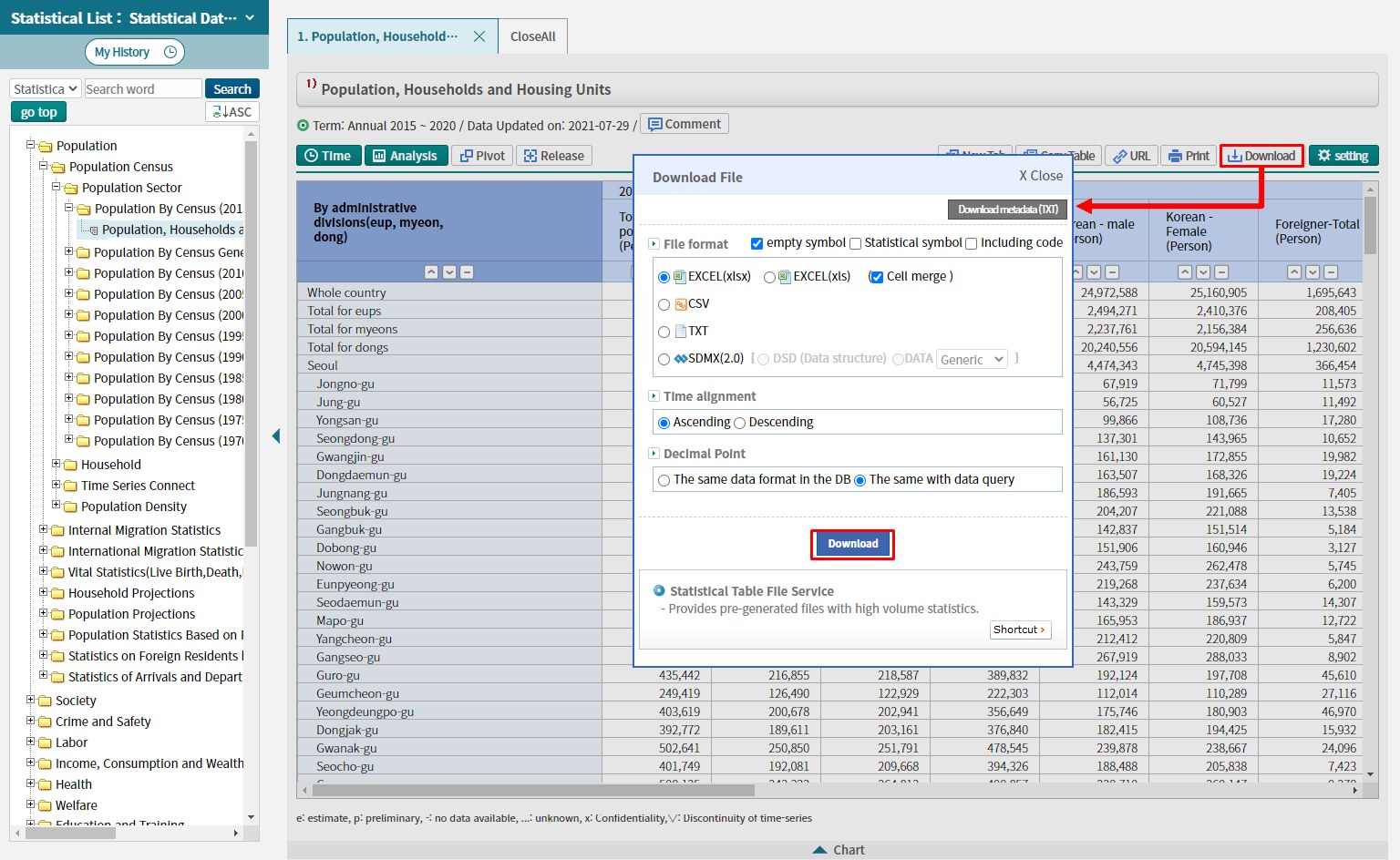Open the Analysis tool

[x=406, y=156]
